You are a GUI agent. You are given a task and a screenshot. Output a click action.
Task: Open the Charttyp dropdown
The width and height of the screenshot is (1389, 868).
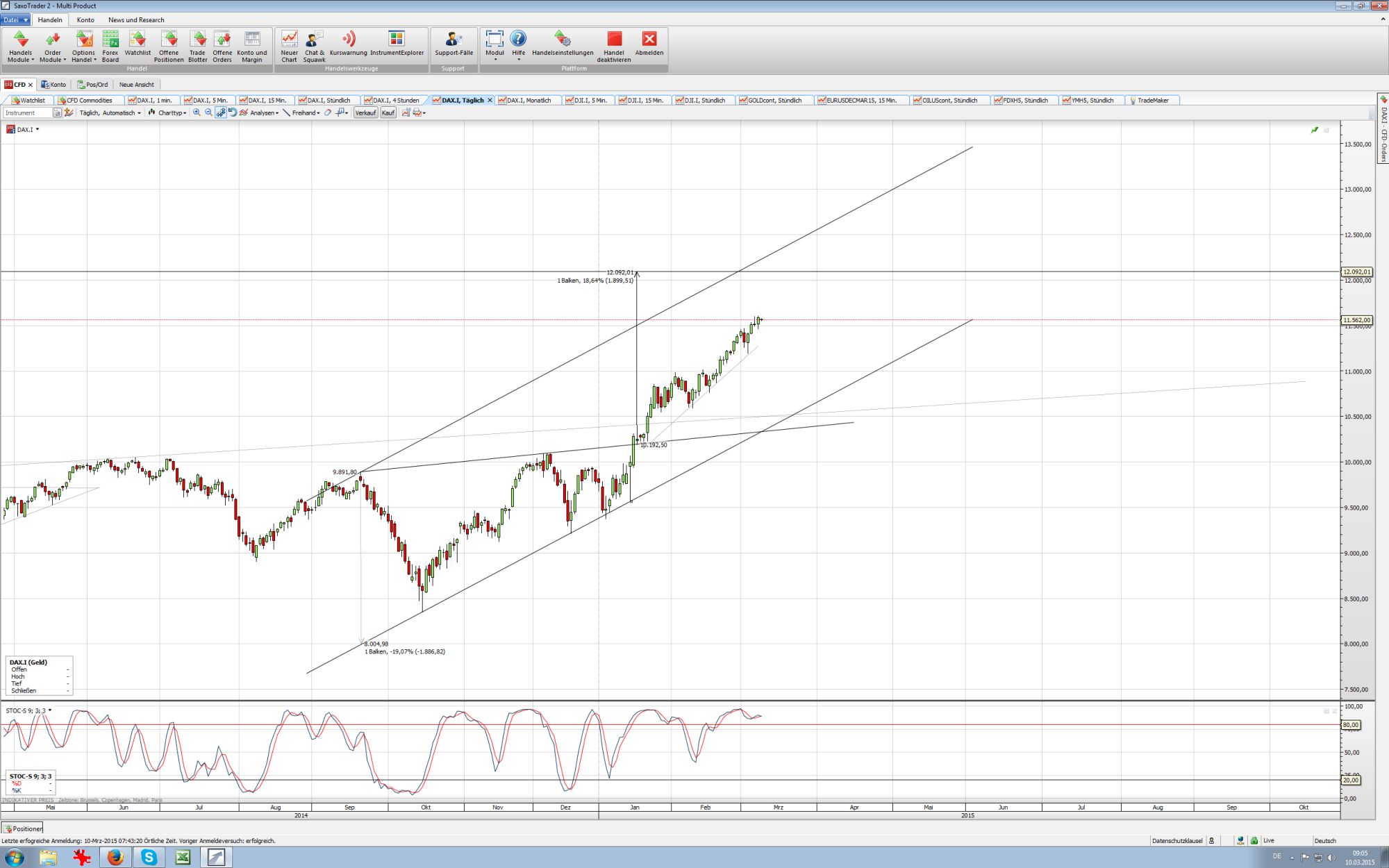coord(171,113)
